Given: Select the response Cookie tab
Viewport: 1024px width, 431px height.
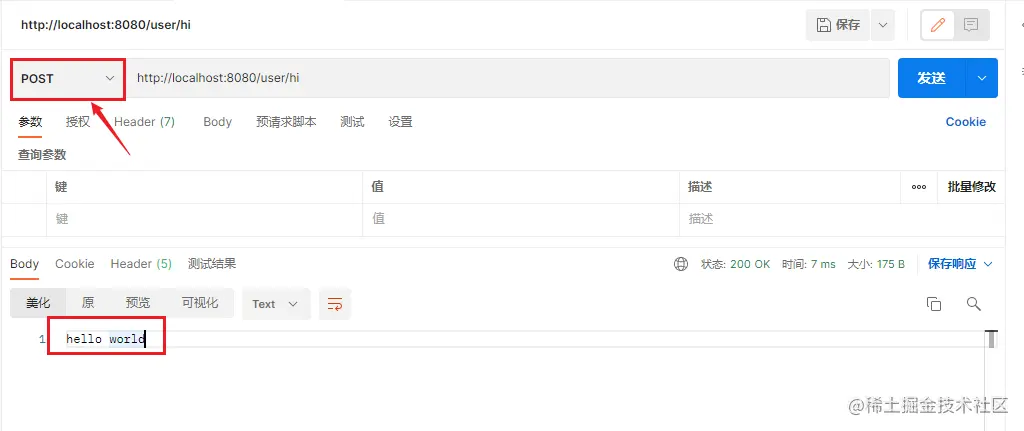Looking at the screenshot, I should point(74,264).
